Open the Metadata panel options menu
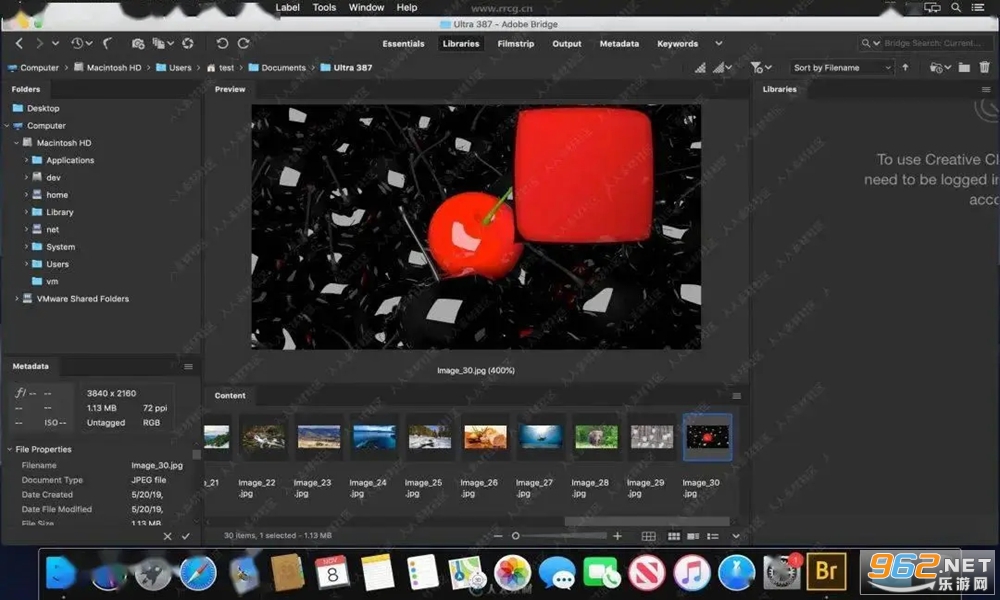This screenshot has width=1000, height=600. tap(188, 367)
